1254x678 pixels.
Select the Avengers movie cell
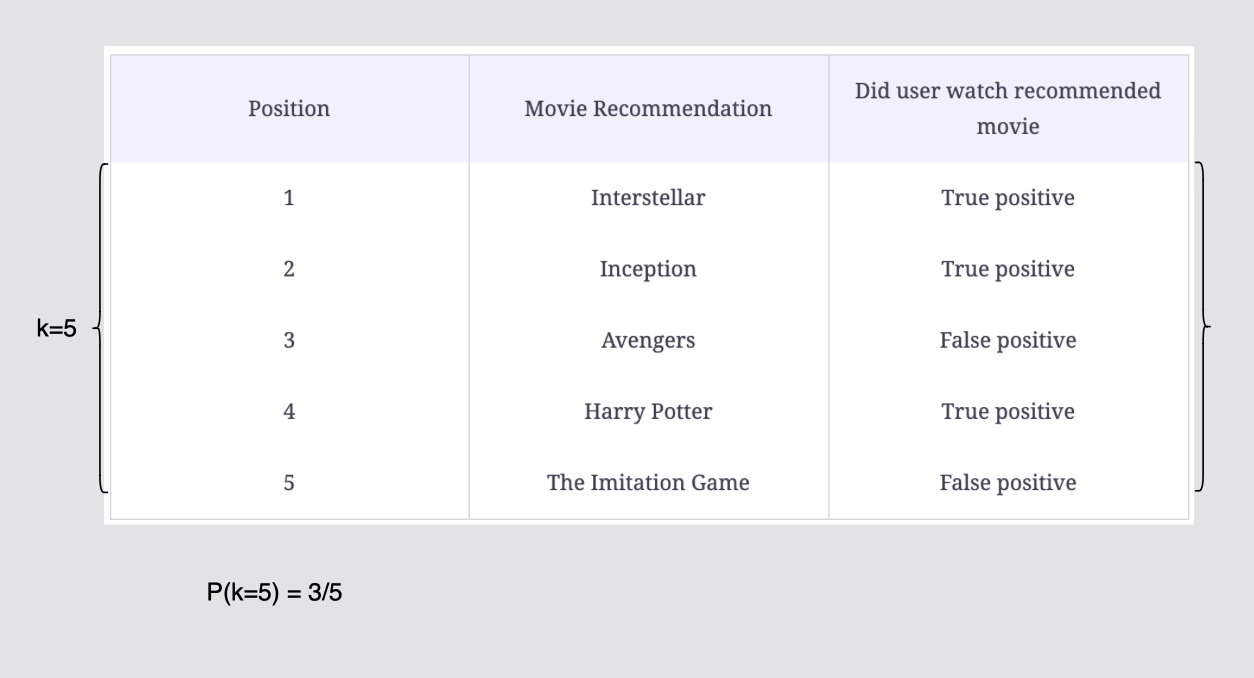click(x=648, y=340)
